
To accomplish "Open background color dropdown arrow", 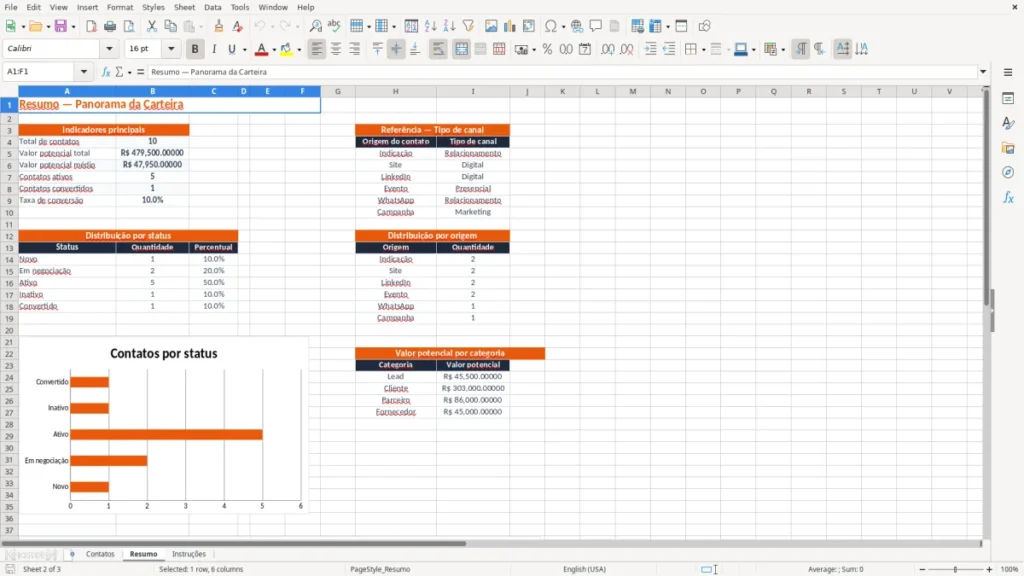I will point(299,49).
